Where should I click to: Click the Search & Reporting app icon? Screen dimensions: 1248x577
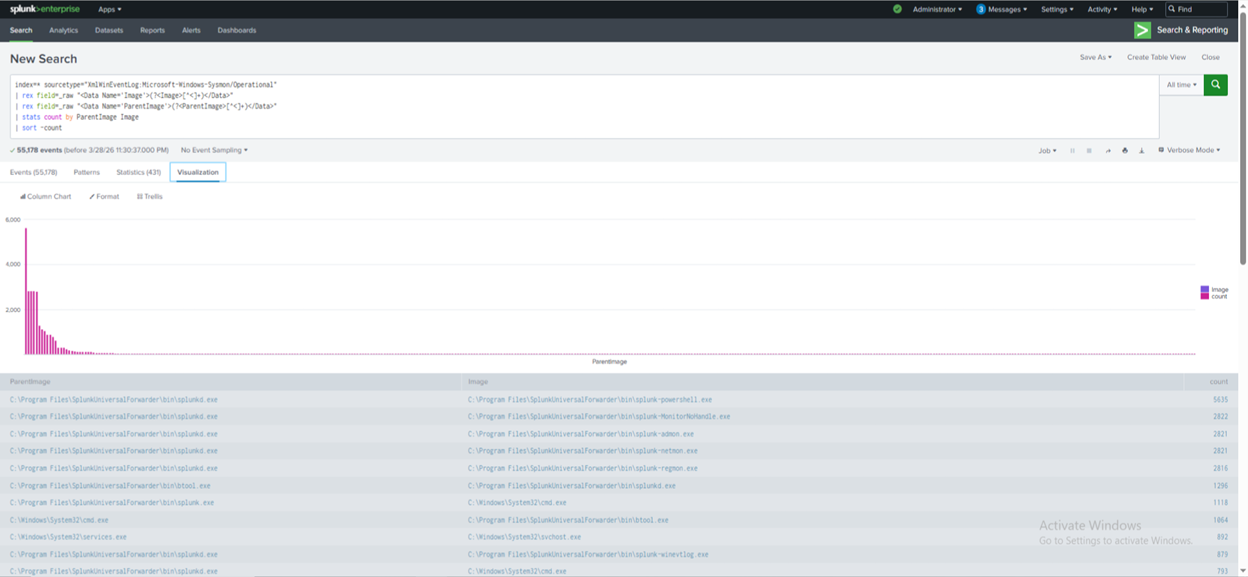pyautogui.click(x=1142, y=30)
